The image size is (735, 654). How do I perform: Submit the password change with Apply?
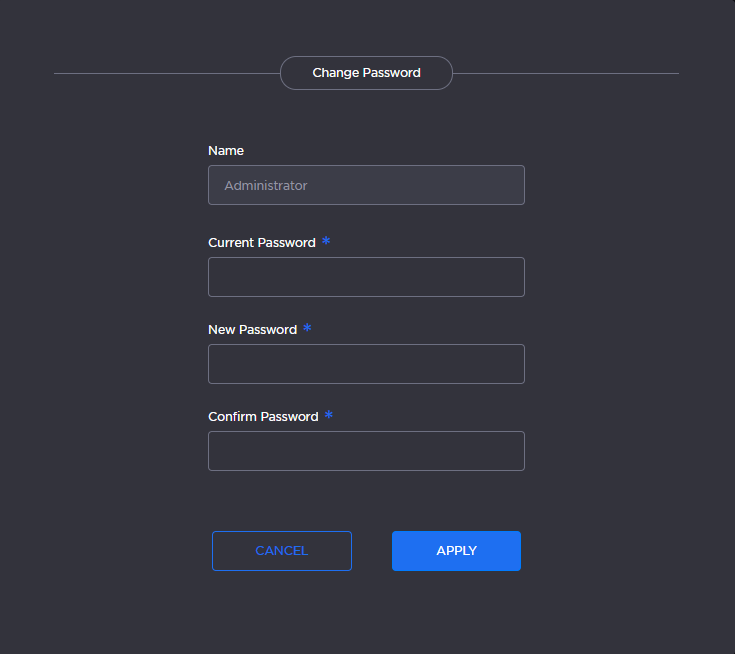pyautogui.click(x=456, y=551)
